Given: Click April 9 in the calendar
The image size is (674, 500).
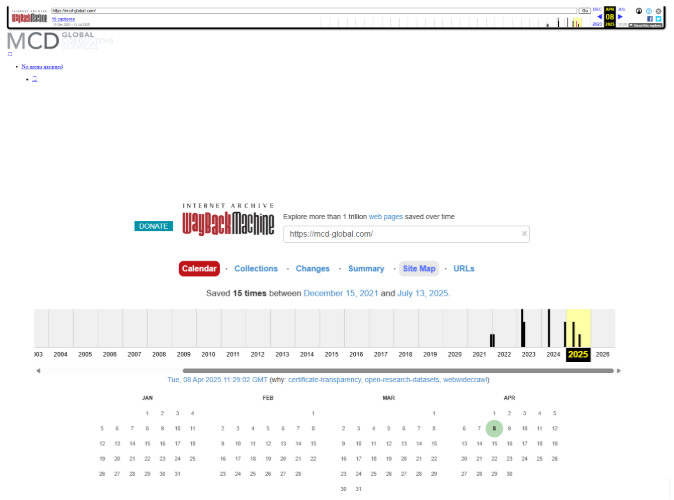Looking at the screenshot, I should (509, 429).
